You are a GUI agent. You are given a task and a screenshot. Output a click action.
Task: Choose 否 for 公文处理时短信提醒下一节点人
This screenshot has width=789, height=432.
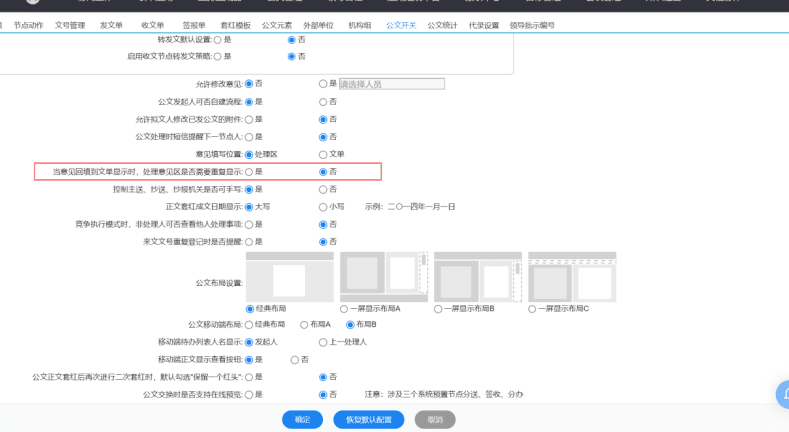click(x=323, y=137)
